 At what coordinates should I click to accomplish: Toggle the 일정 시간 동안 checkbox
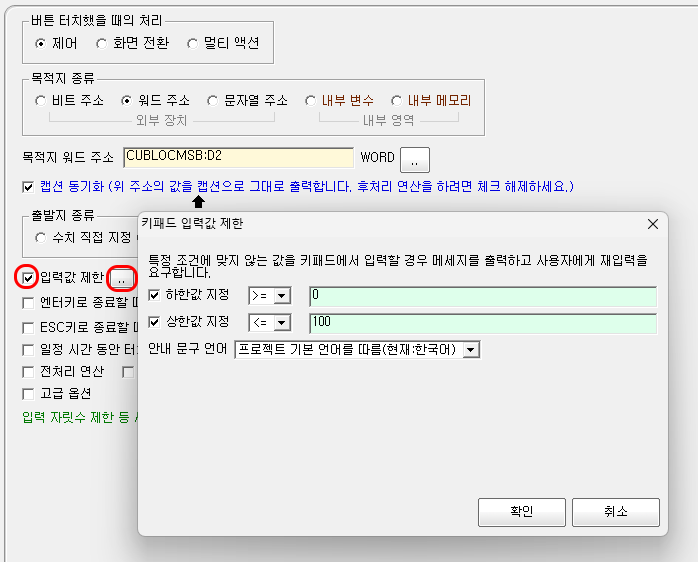point(28,350)
